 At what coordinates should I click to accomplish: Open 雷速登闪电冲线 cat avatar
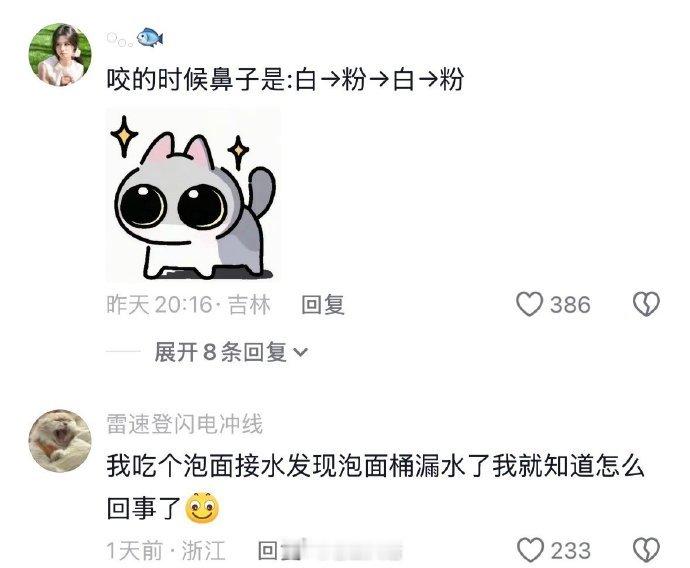click(x=60, y=441)
